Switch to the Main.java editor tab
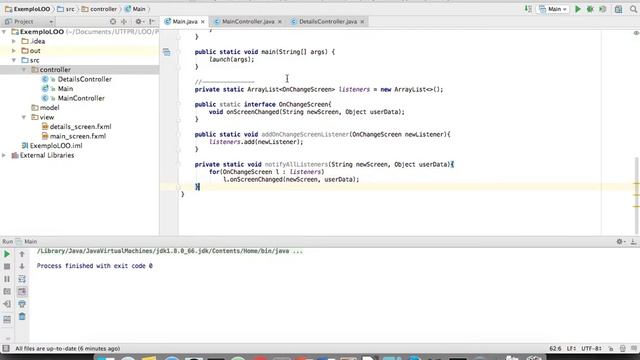The height and width of the screenshot is (360, 640). pos(184,22)
